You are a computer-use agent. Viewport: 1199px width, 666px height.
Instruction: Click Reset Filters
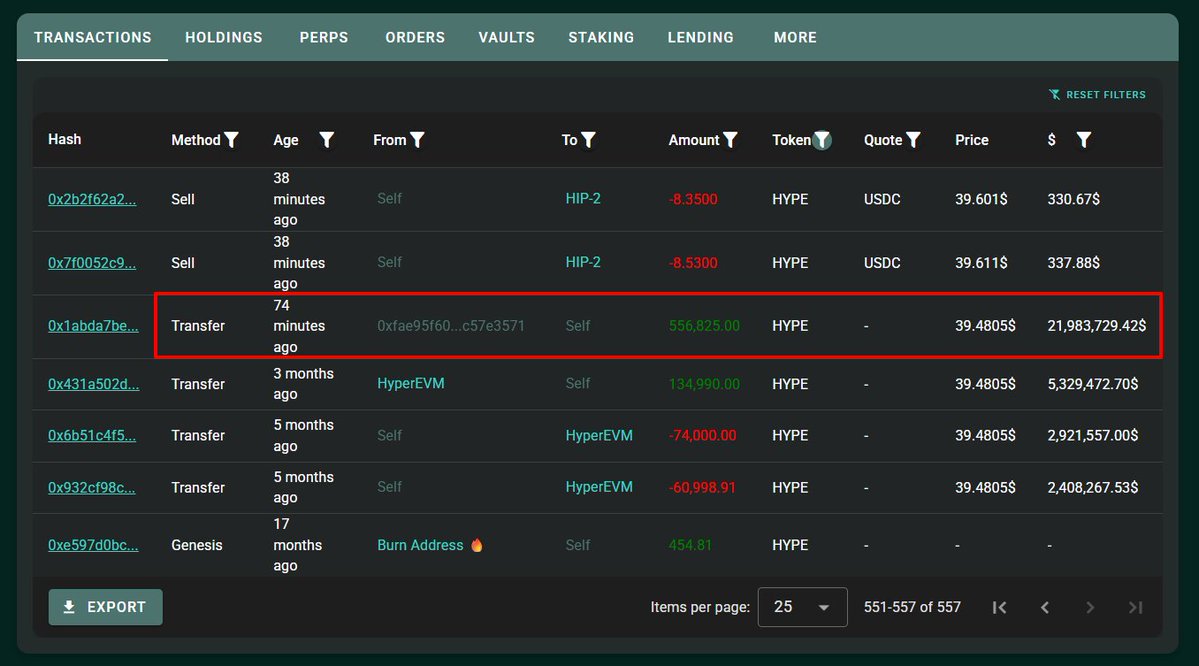(x=1097, y=95)
